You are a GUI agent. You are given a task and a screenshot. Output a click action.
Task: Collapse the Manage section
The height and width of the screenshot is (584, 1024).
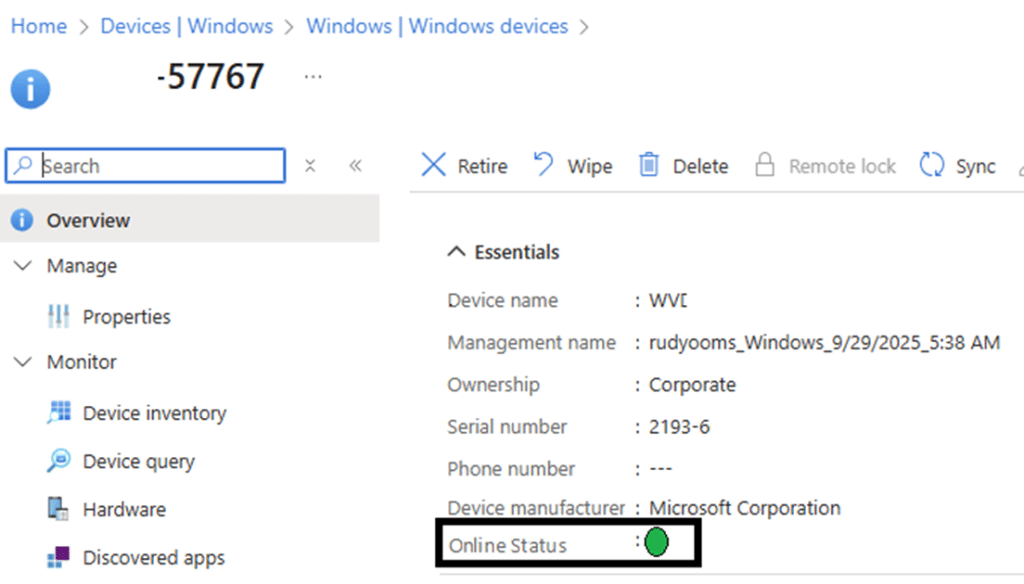23,265
